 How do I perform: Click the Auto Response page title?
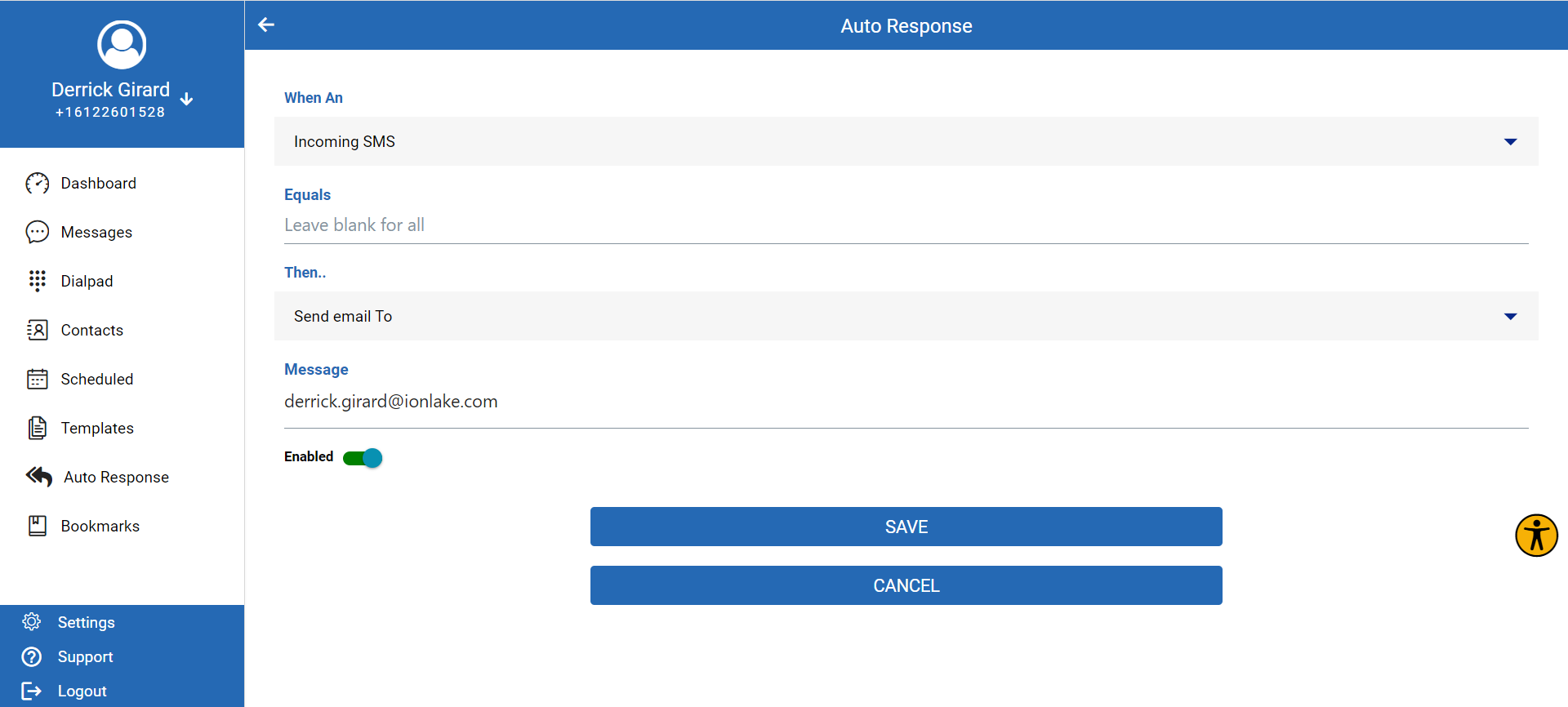pyautogui.click(x=906, y=26)
